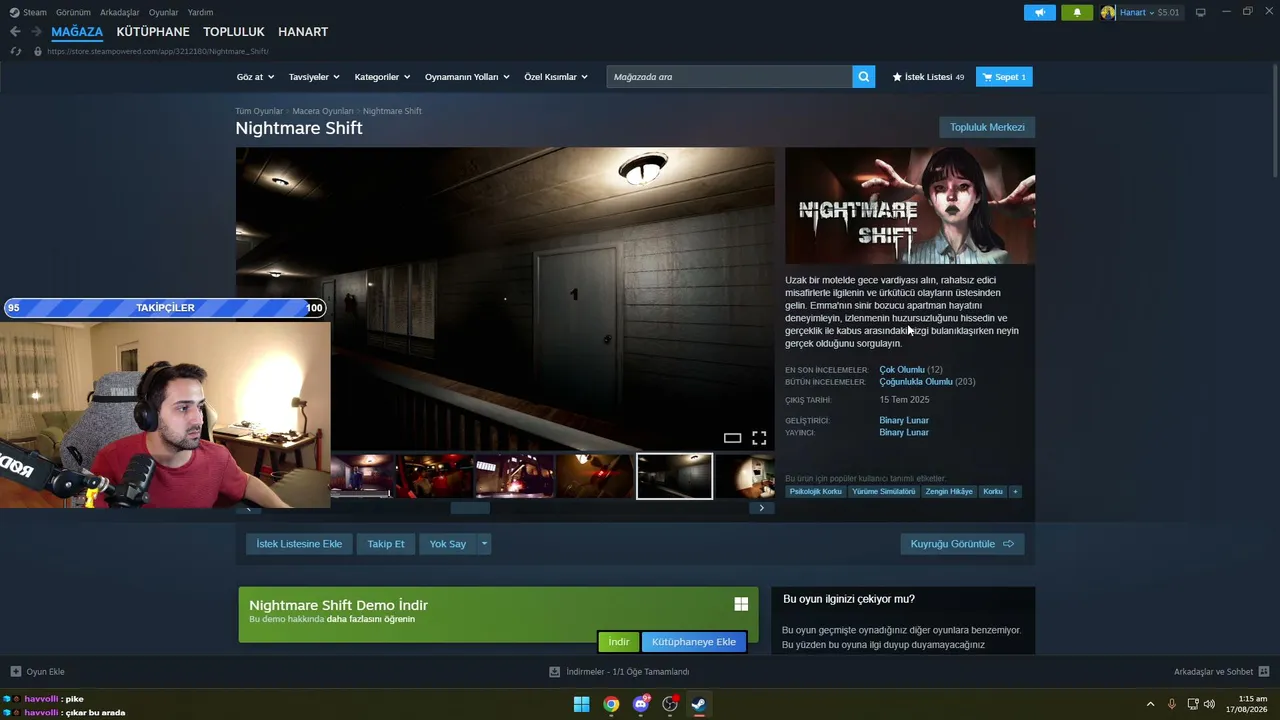The width and height of the screenshot is (1280, 720).
Task: Open the Binary Lunar developer link
Action: pyautogui.click(x=904, y=420)
